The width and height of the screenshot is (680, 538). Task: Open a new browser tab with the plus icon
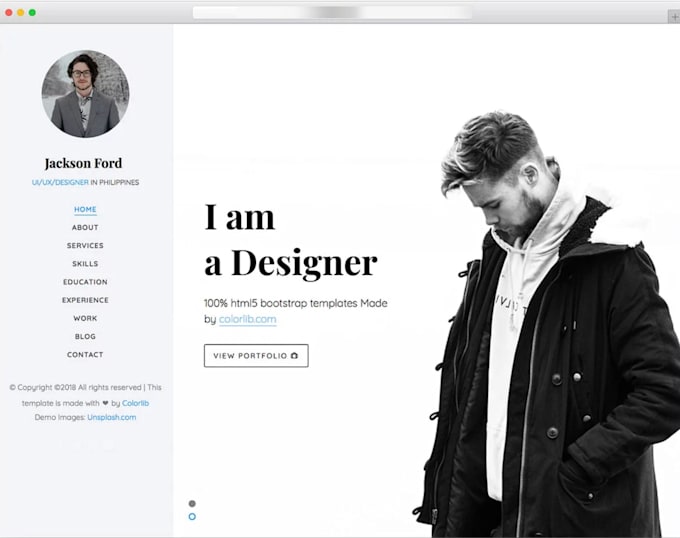[x=674, y=17]
